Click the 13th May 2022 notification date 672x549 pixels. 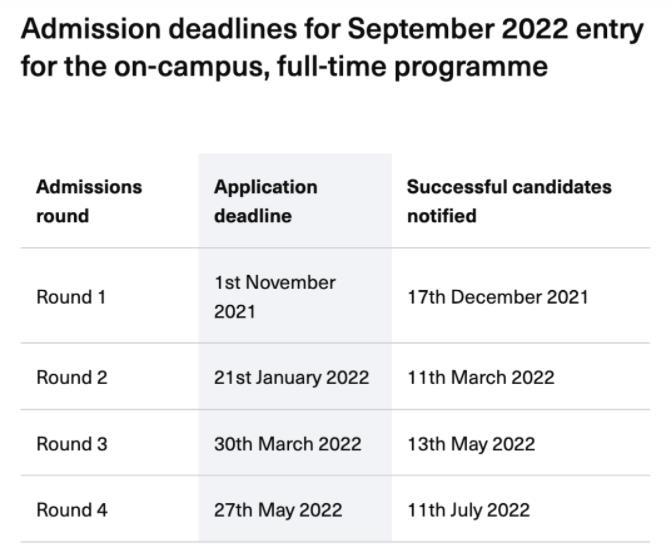pos(471,444)
